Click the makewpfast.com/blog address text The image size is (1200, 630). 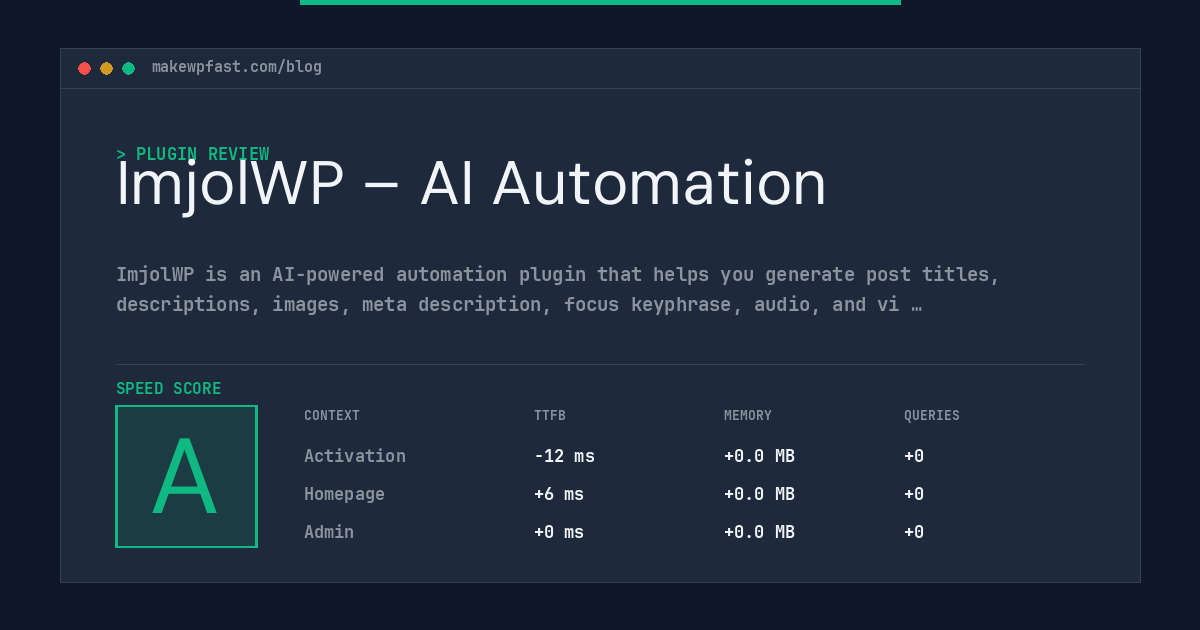point(237,67)
